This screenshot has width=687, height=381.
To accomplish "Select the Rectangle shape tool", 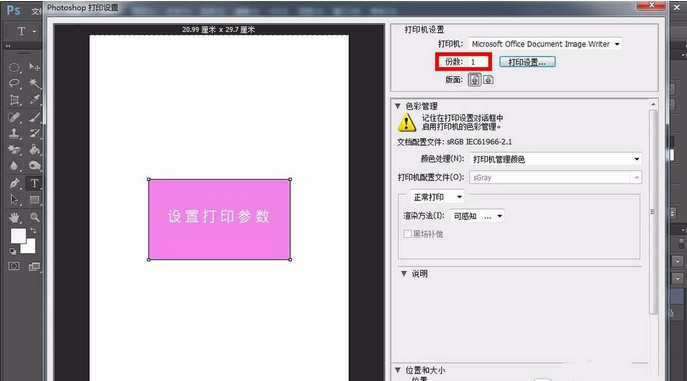I will coord(34,200).
